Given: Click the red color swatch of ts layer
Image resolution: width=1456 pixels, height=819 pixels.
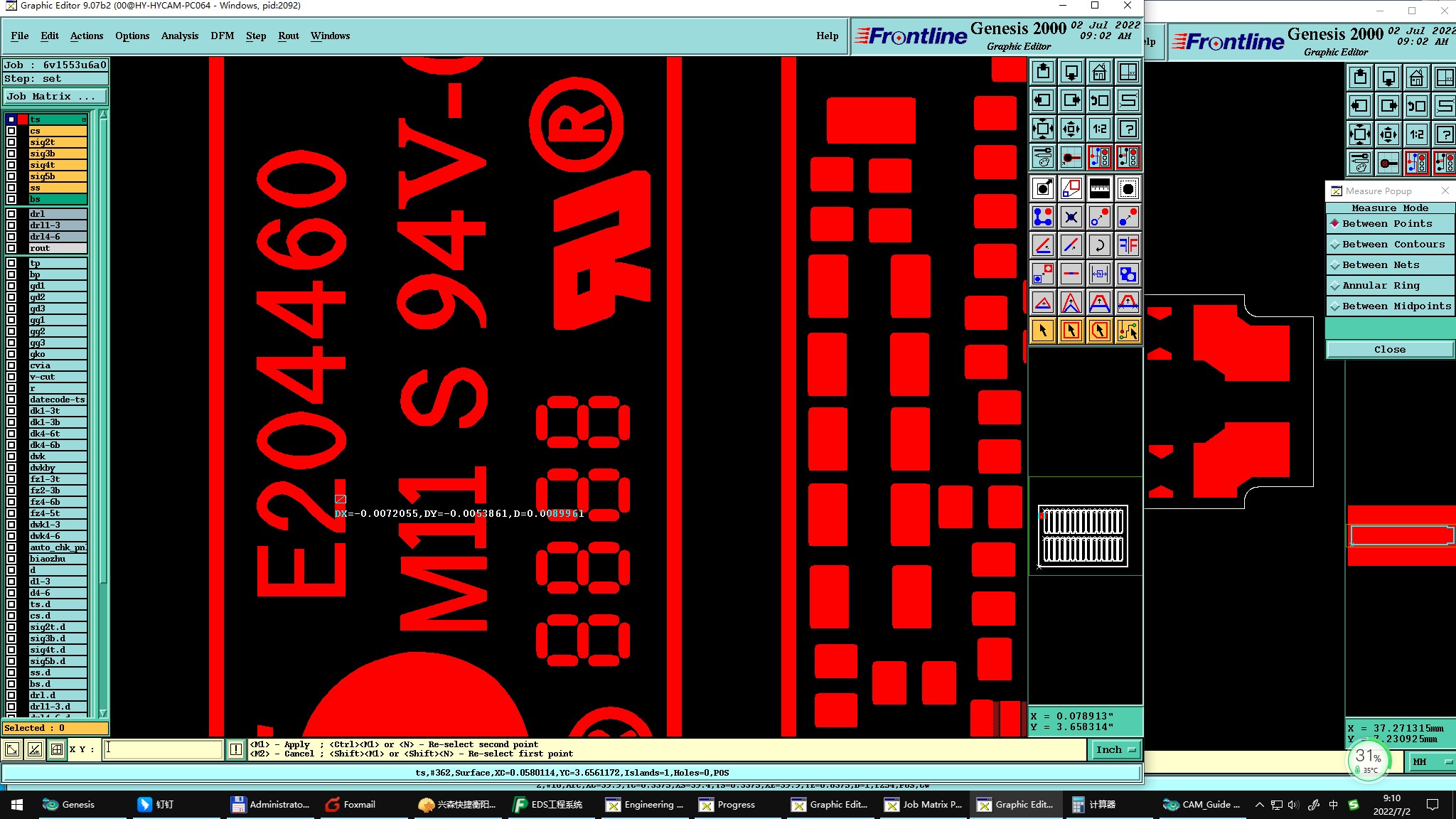Looking at the screenshot, I should click(23, 119).
